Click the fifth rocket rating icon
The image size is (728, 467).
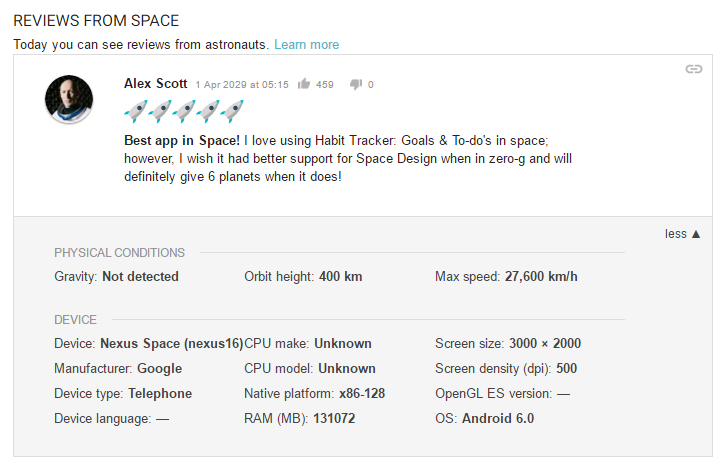coord(232,111)
